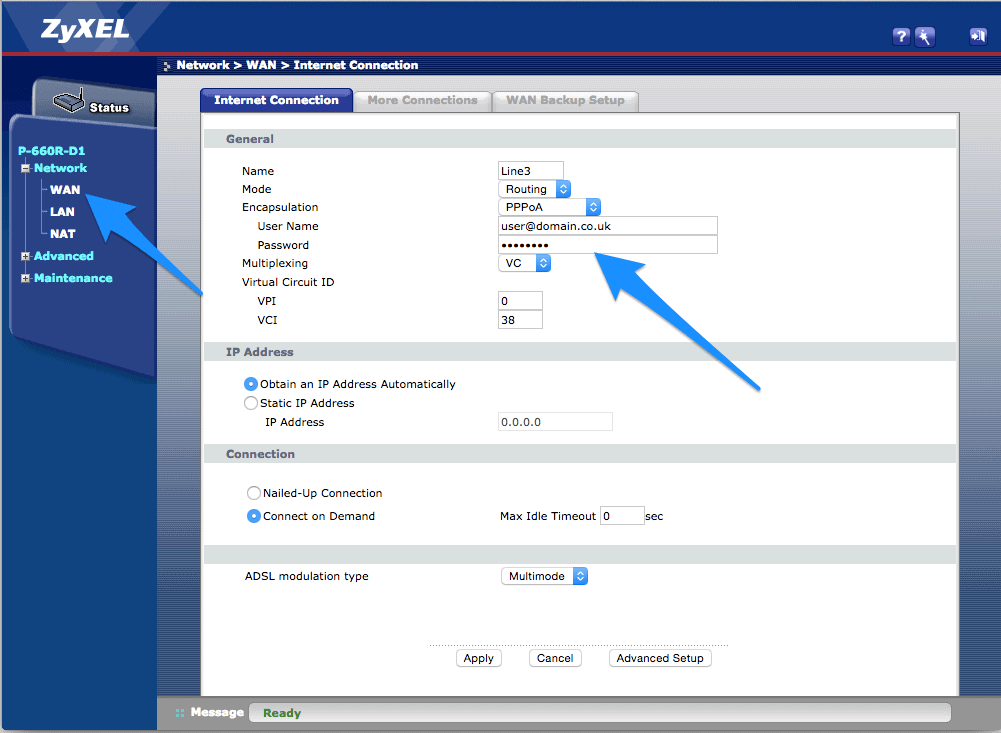Select the Maintenance menu label
Screen dimensions: 1001x733
click(x=73, y=278)
